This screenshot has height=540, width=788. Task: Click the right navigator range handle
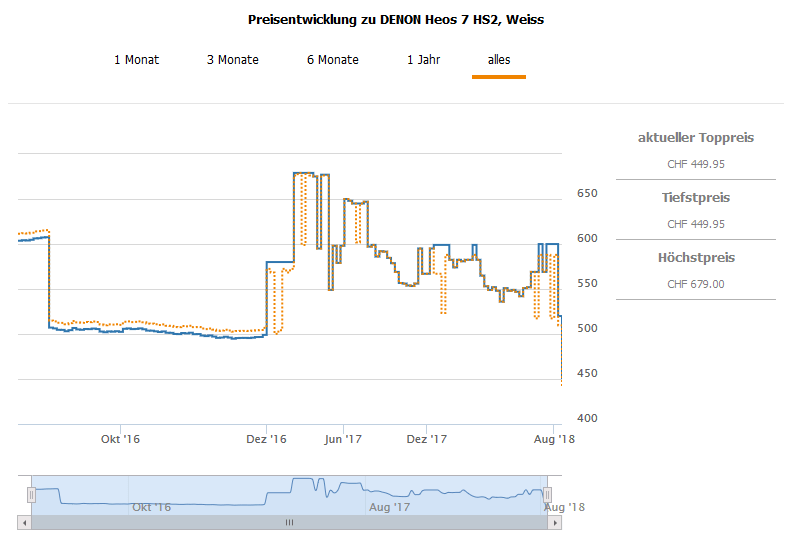click(548, 495)
